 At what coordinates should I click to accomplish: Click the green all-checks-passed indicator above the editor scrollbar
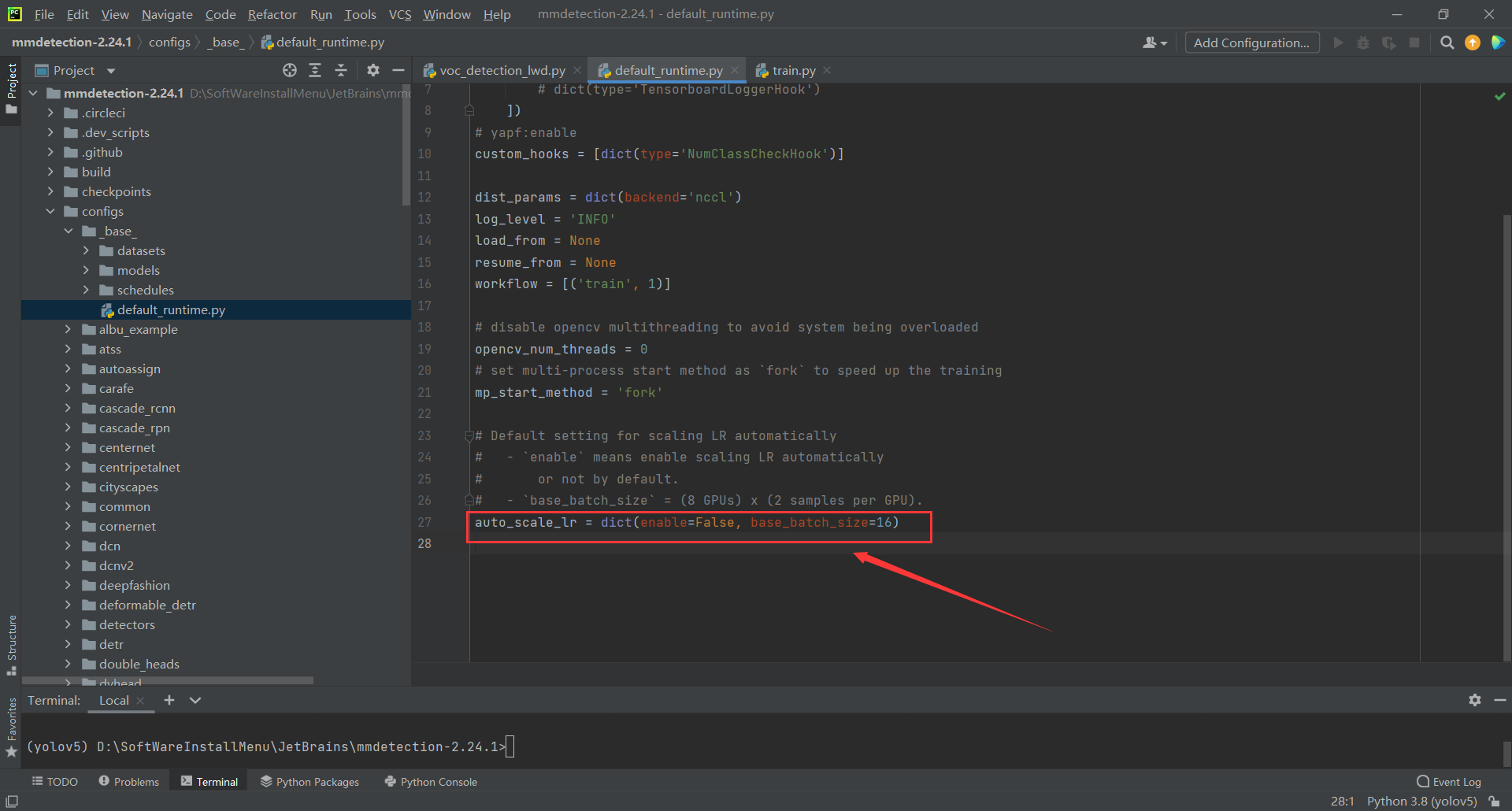point(1501,95)
